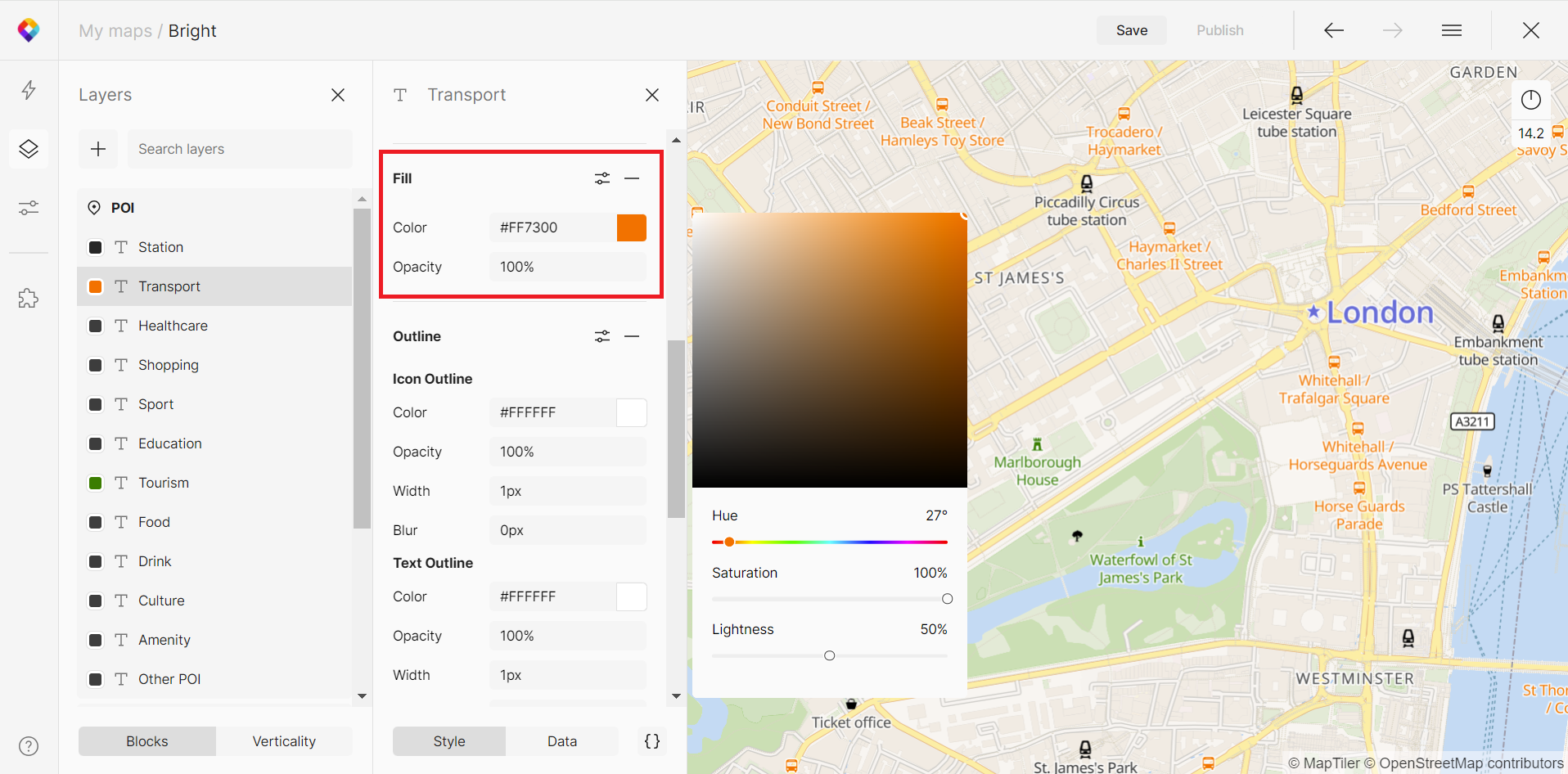Open the Layers panel icon in sidebar
Viewport: 1568px width, 774px height.
pos(29,149)
